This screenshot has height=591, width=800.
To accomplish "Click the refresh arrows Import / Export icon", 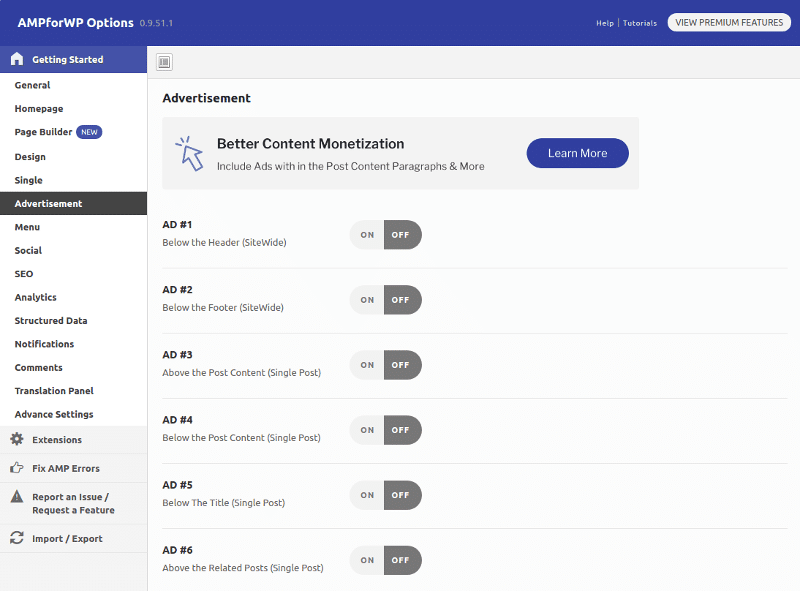I will pos(17,538).
